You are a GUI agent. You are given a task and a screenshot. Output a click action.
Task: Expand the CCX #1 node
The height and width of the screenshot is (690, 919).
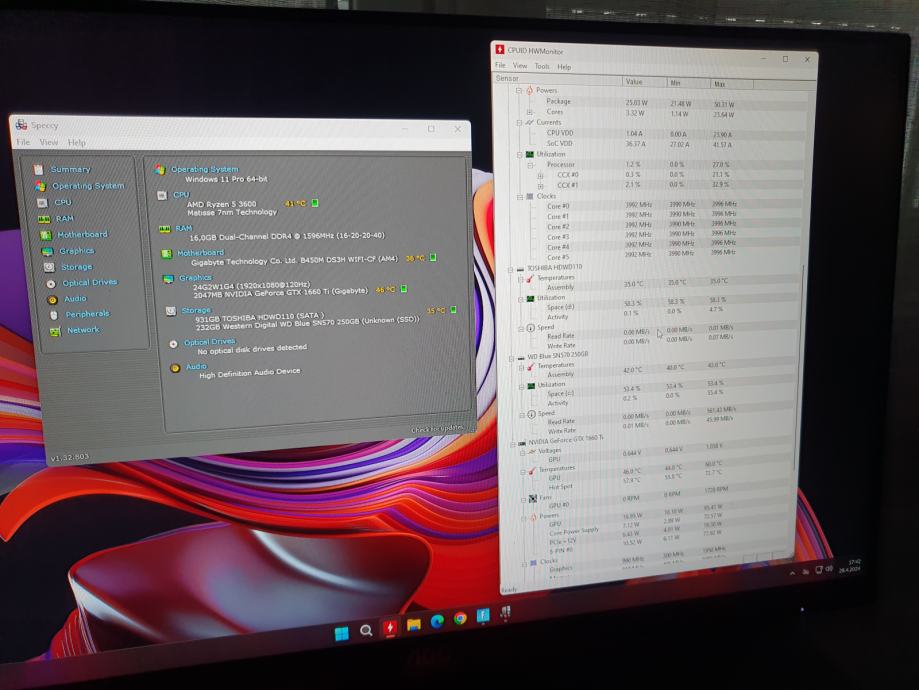coord(540,185)
